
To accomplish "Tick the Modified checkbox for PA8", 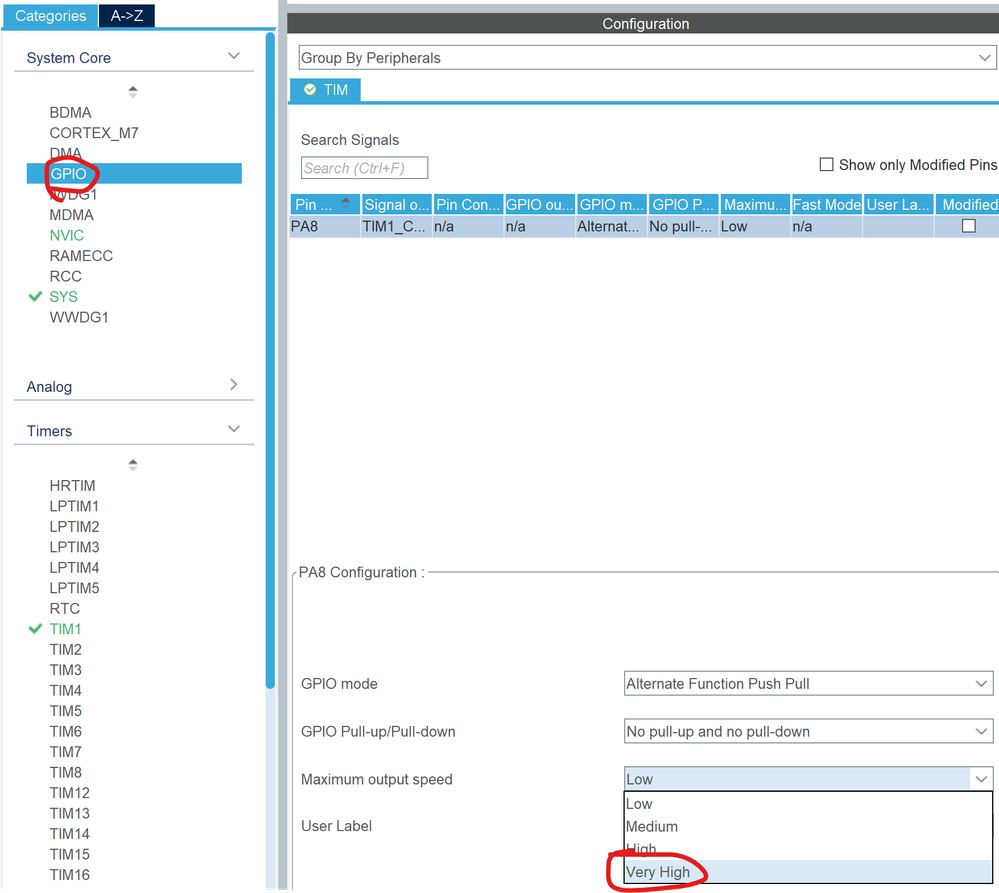I will click(x=968, y=226).
